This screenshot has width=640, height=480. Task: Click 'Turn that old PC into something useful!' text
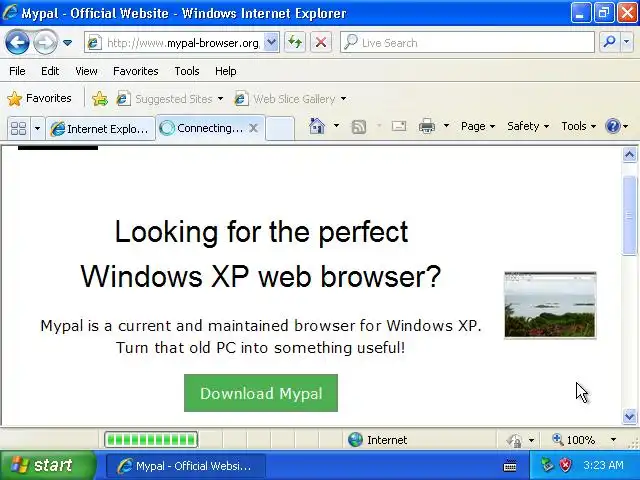click(260, 348)
